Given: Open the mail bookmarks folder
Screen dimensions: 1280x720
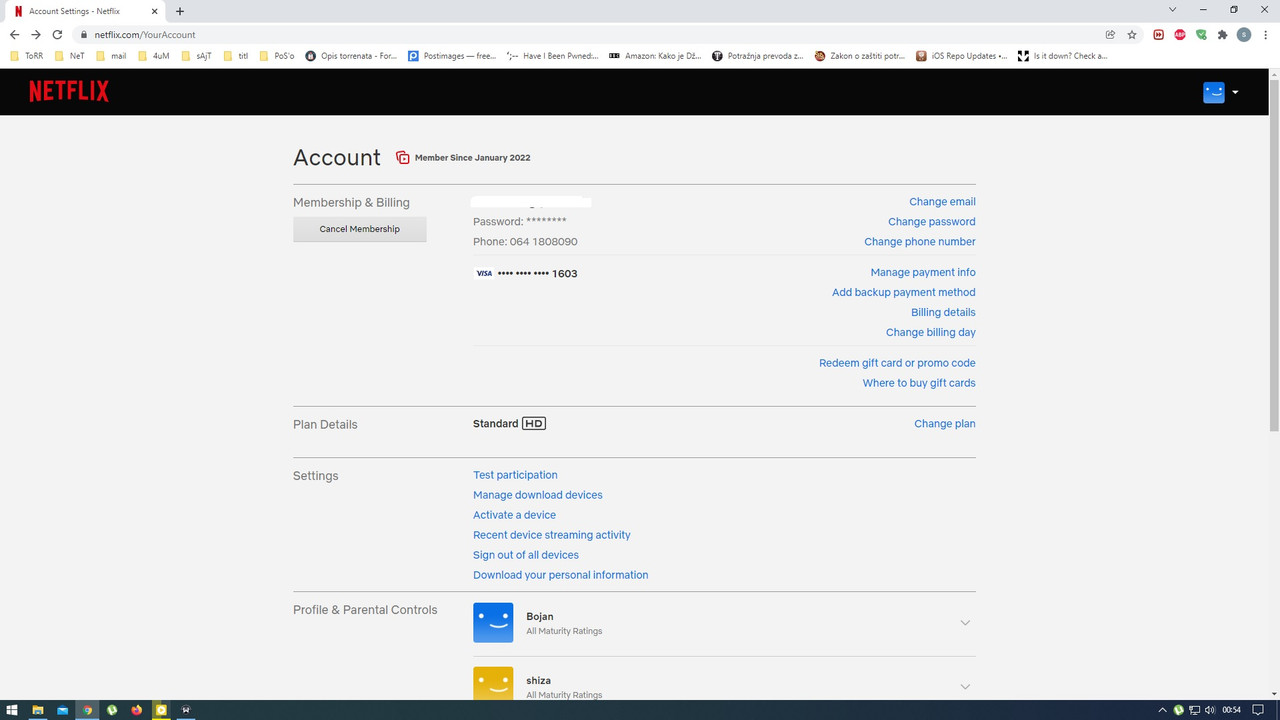Looking at the screenshot, I should pyautogui.click(x=111, y=56).
